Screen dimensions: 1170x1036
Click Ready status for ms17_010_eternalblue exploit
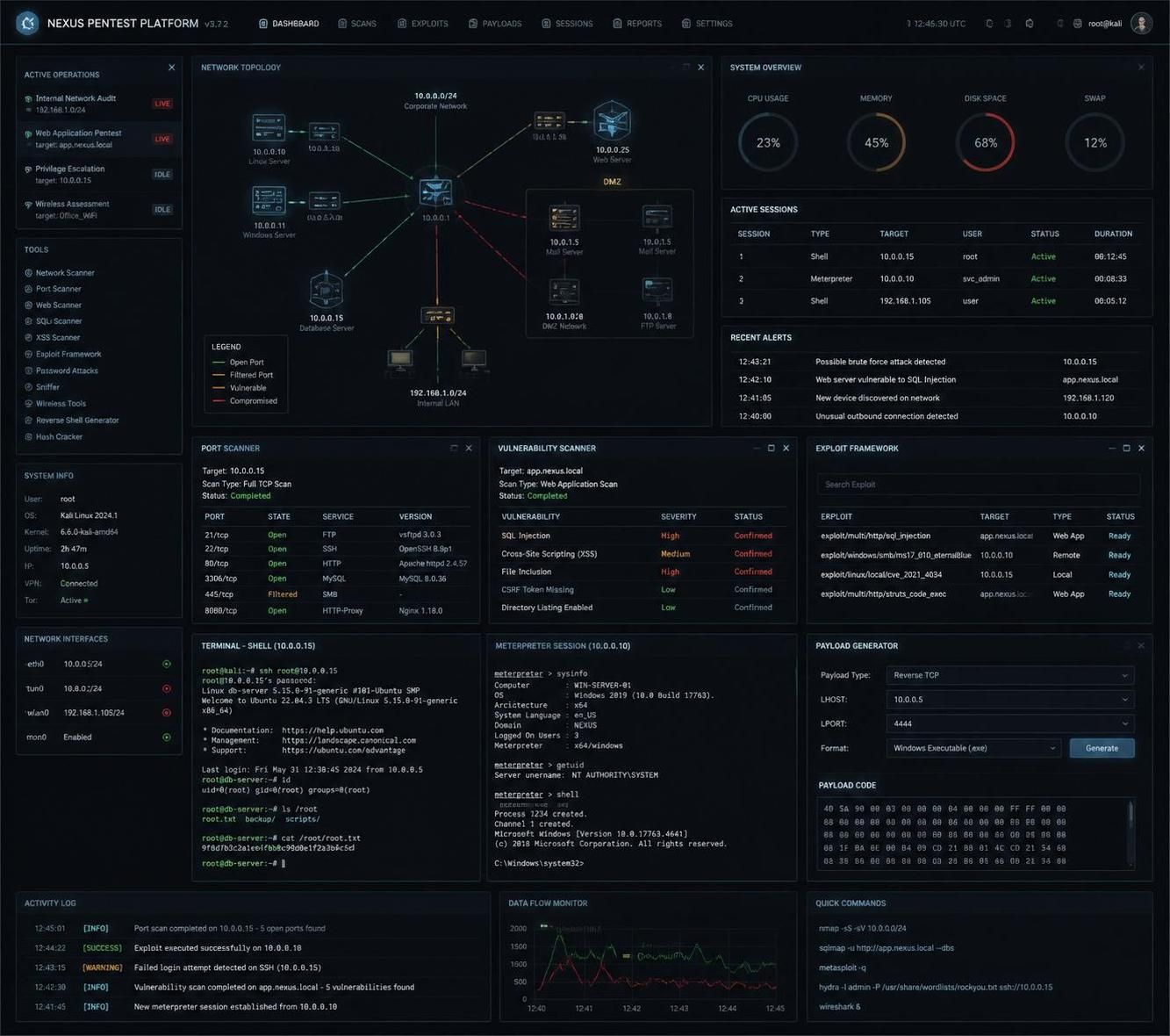click(x=1119, y=556)
